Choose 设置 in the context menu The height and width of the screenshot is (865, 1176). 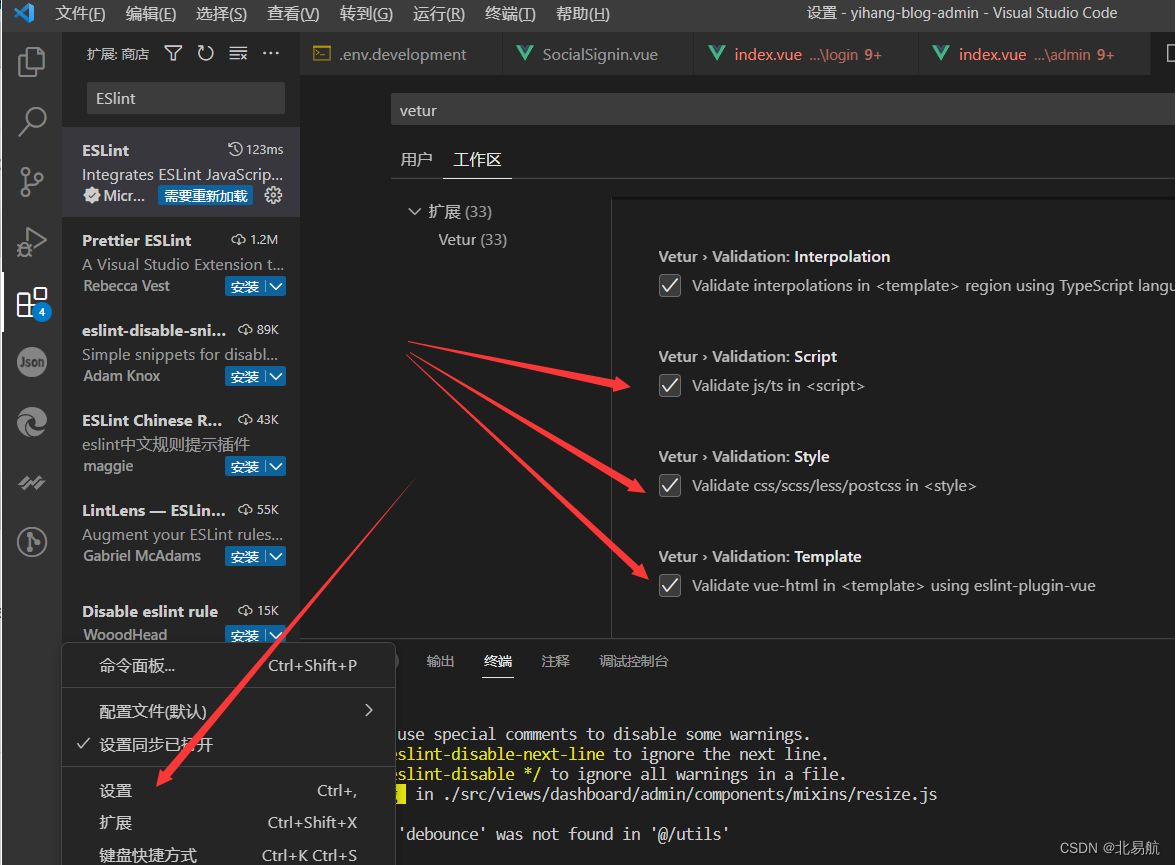229,791
